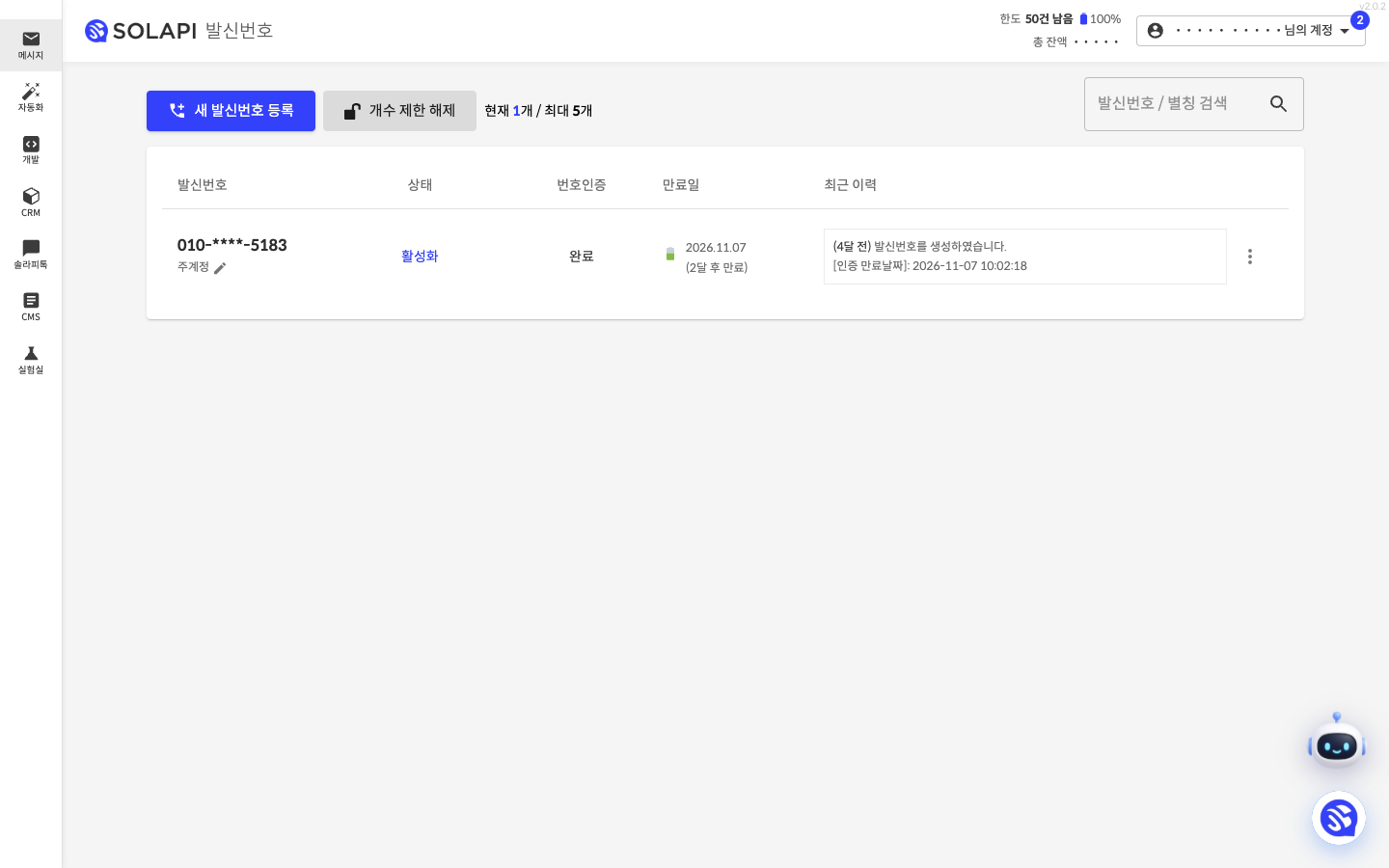Click sender number 010-****-5183
Image resolution: width=1389 pixels, height=868 pixels.
(x=232, y=245)
